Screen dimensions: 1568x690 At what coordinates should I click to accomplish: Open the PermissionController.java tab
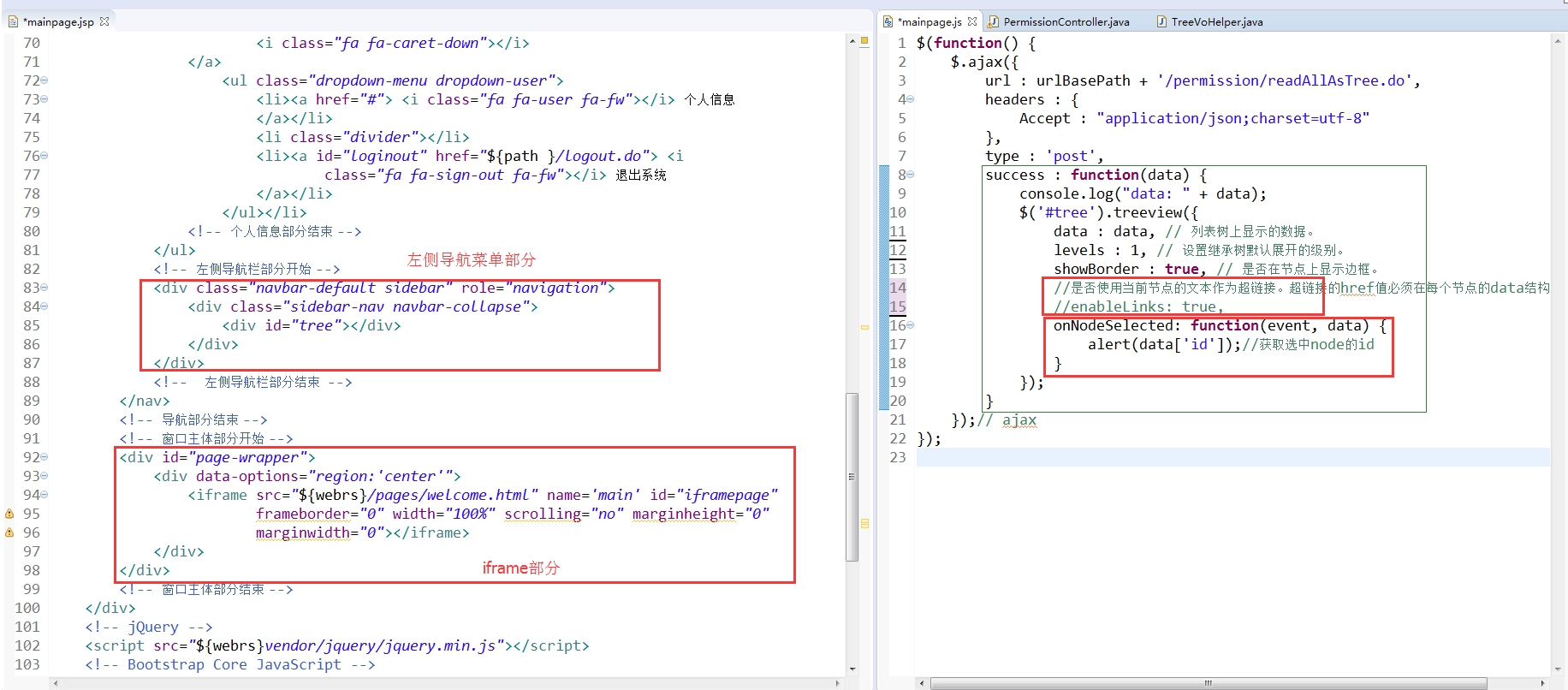(x=1059, y=21)
